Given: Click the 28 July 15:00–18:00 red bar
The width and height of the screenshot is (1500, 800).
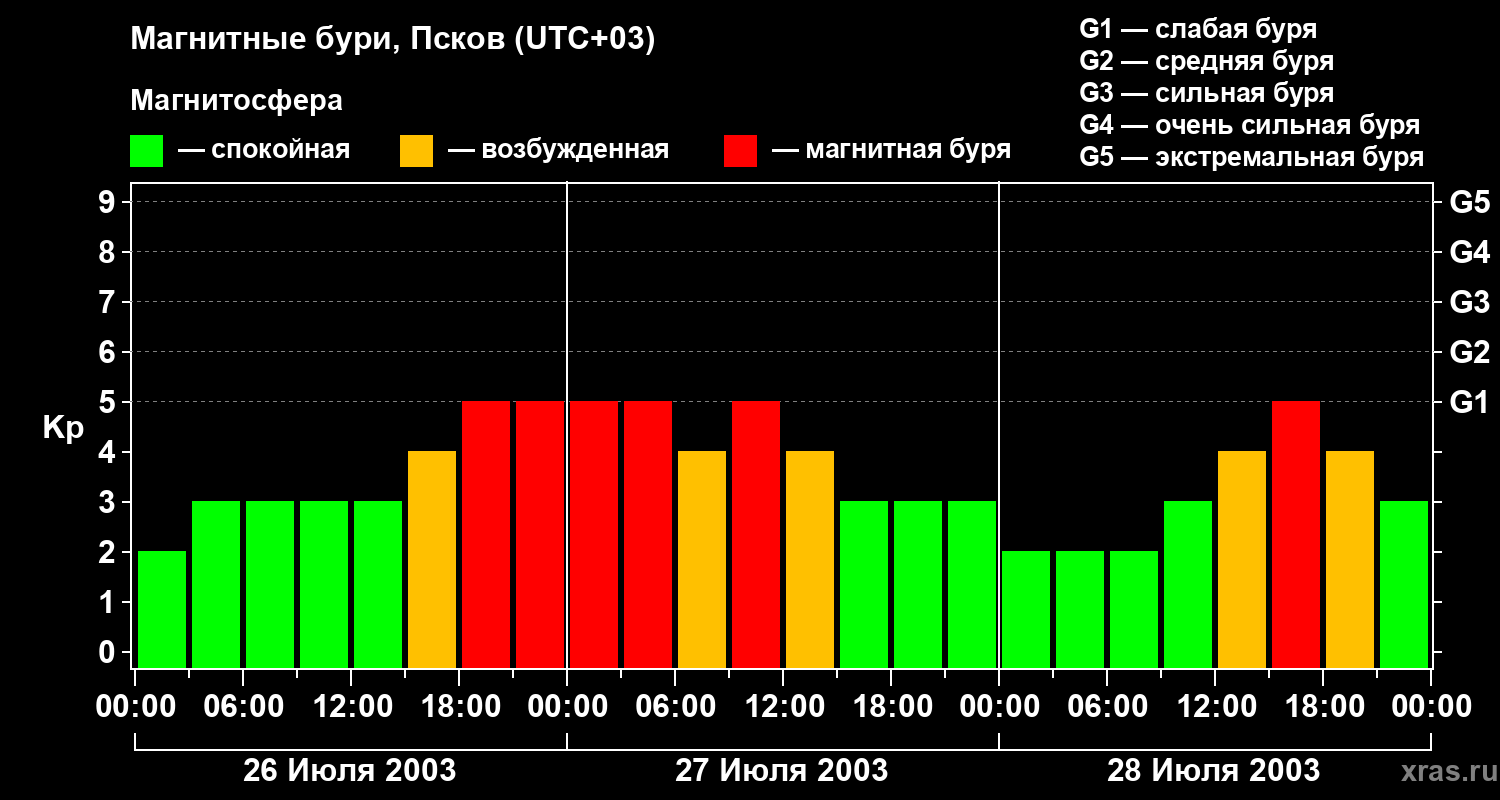Looking at the screenshot, I should pos(1296,534).
